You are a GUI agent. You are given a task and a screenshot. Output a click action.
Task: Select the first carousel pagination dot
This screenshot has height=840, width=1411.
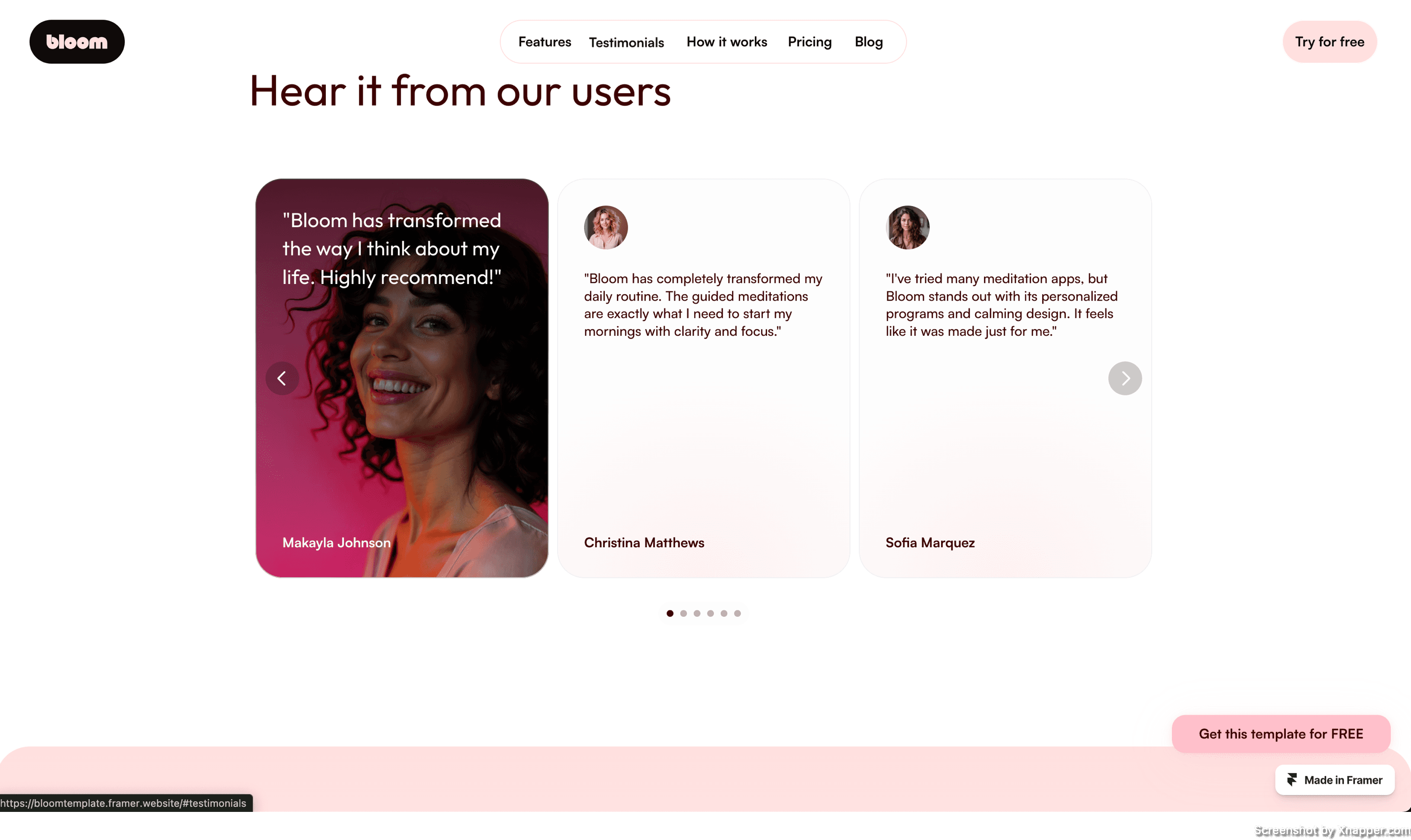[x=670, y=613]
